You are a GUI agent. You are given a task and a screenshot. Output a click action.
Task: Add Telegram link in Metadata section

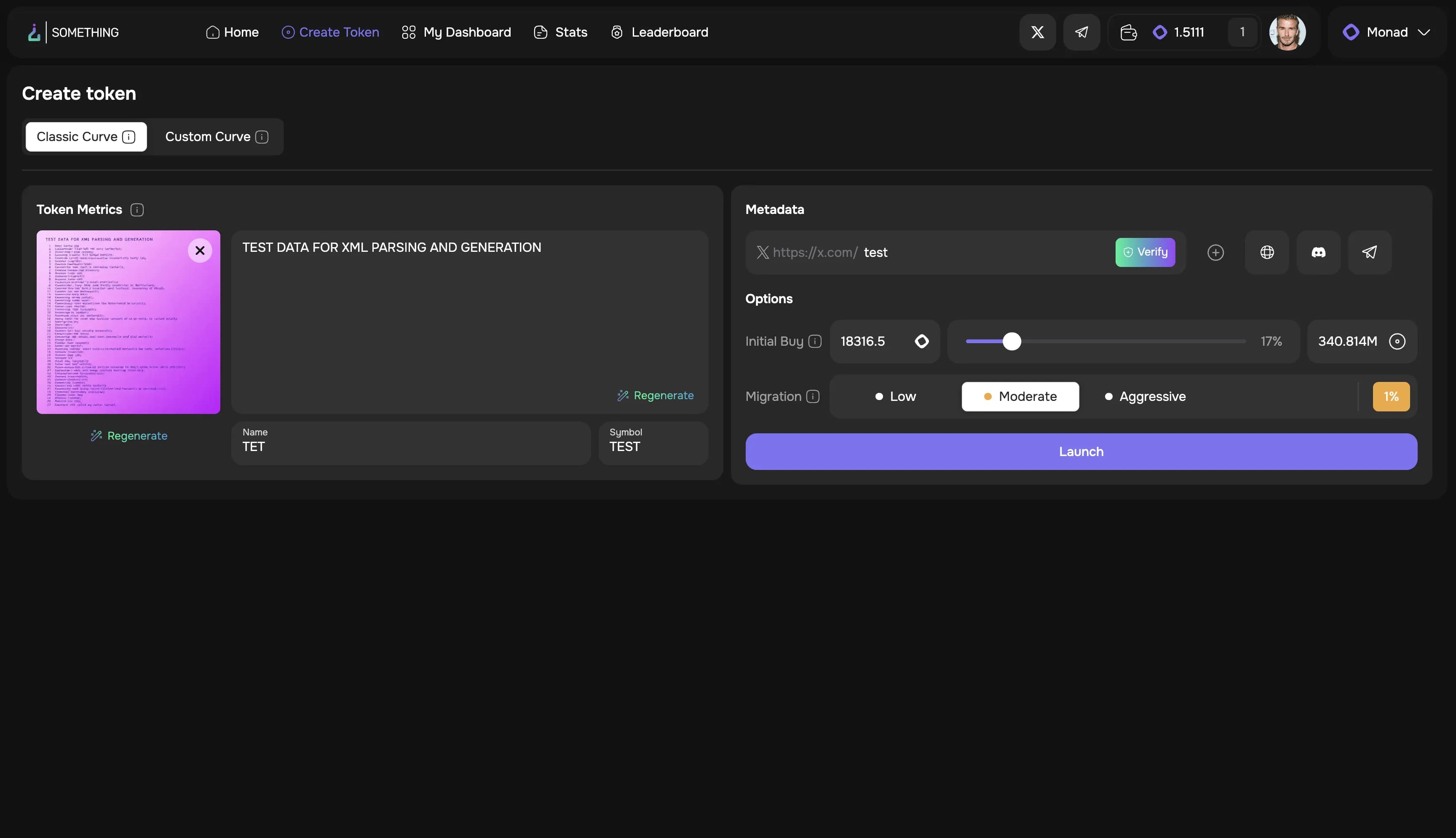(1369, 252)
